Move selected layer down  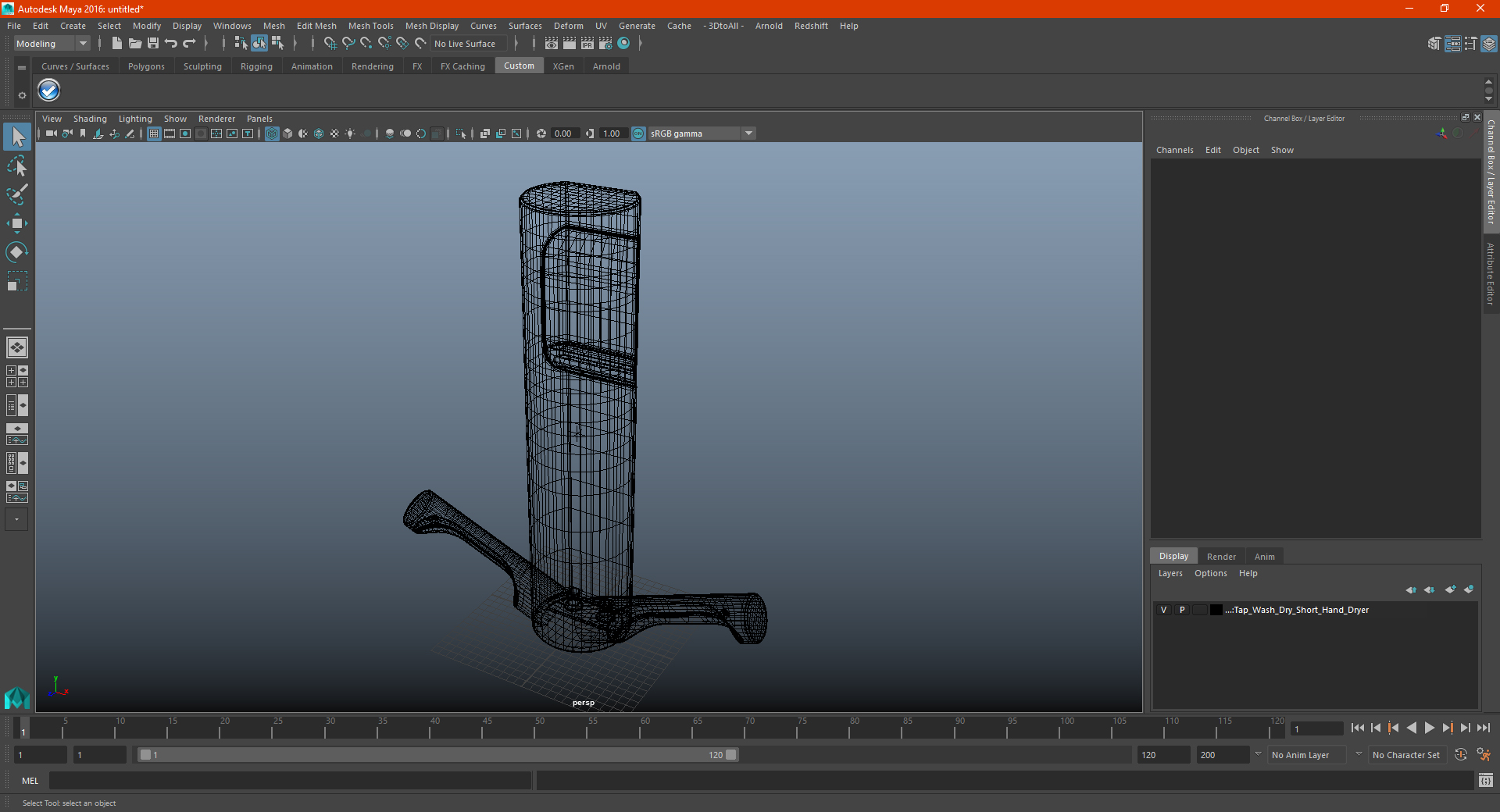tap(1430, 589)
